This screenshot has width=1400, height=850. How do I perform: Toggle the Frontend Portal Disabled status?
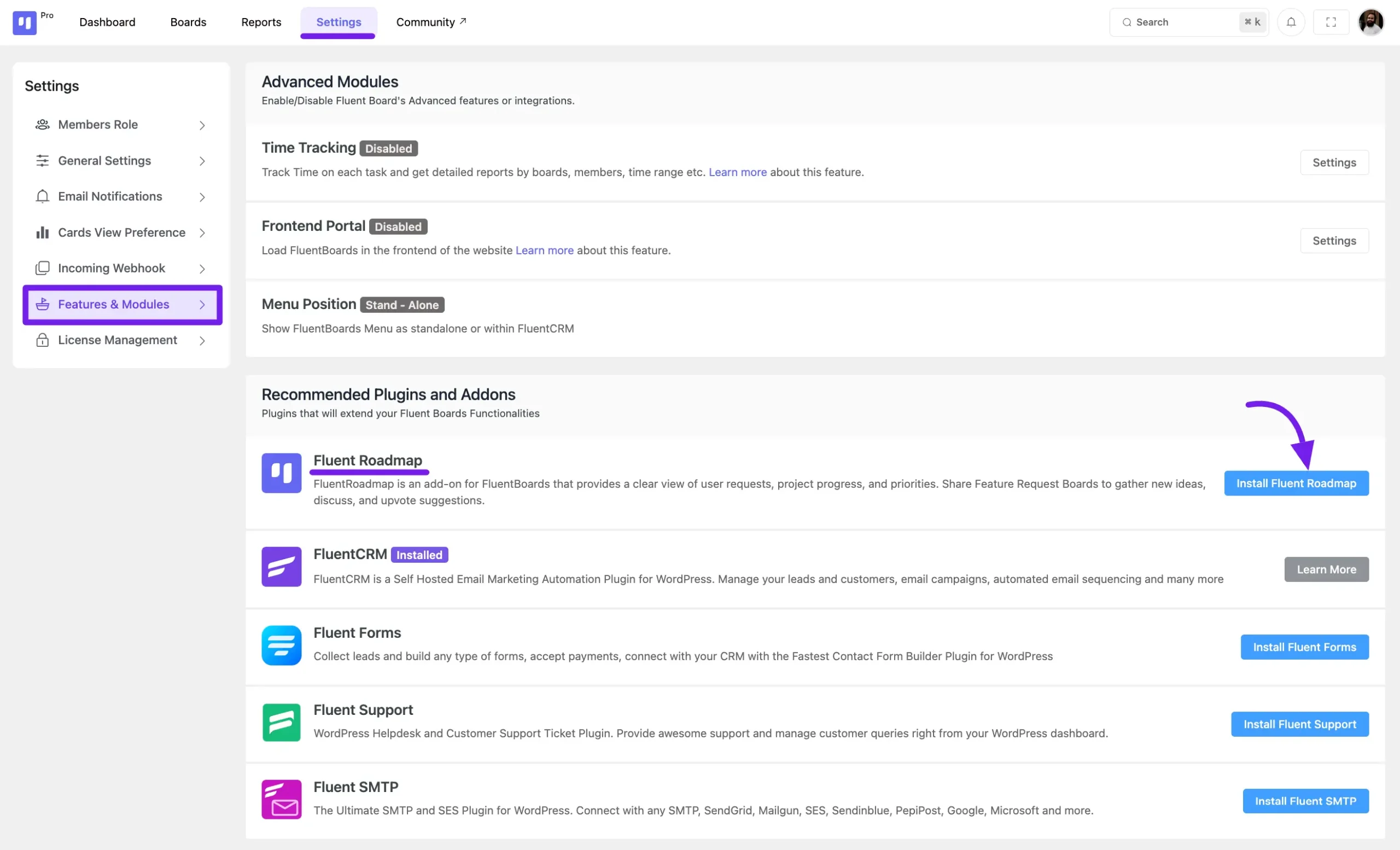tap(398, 226)
